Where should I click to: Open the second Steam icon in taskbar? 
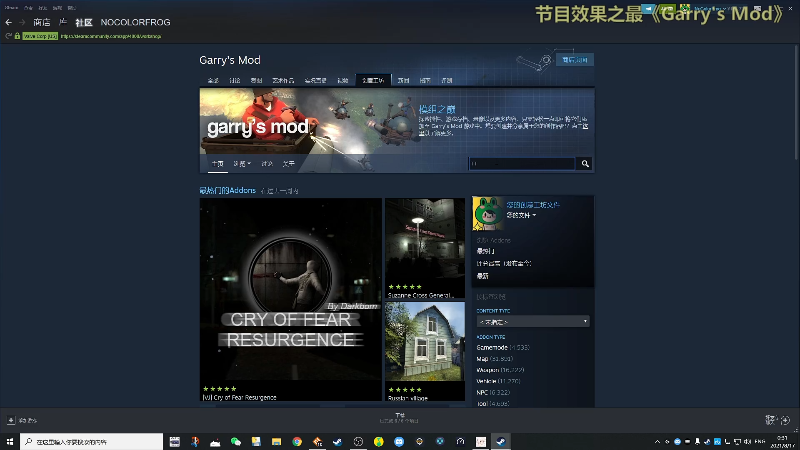338,441
